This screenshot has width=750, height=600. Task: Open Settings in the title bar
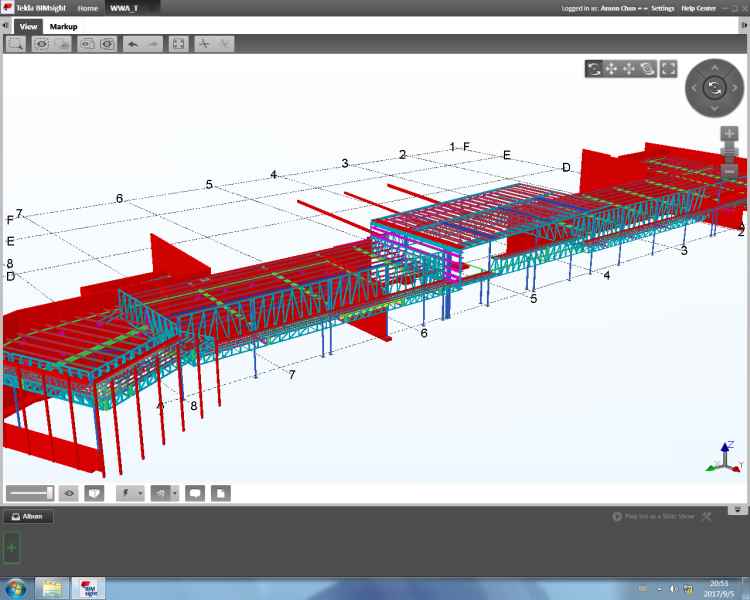(663, 8)
